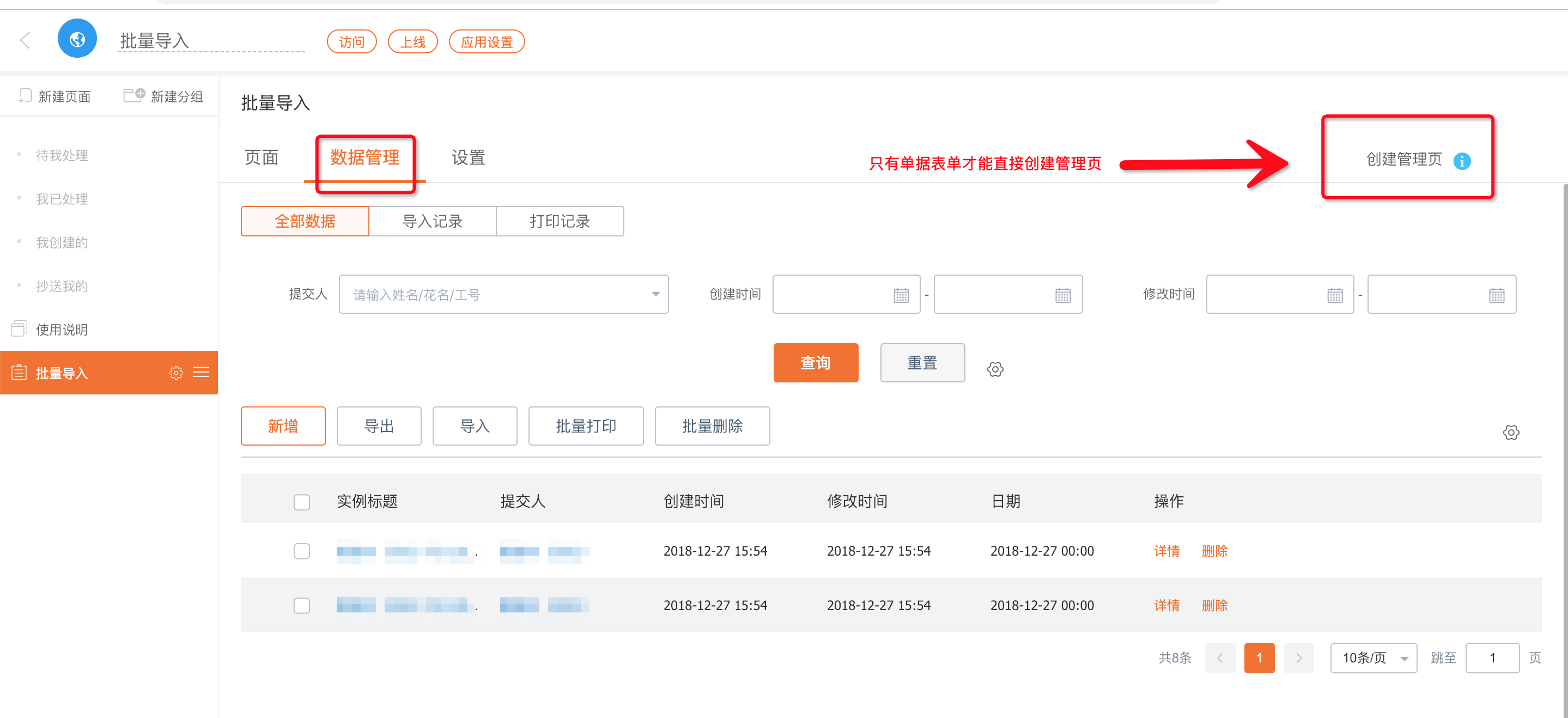Screen dimensions: 1568x718
Task: Open settings gear on 批量导入 sidebar item
Action: 176,373
